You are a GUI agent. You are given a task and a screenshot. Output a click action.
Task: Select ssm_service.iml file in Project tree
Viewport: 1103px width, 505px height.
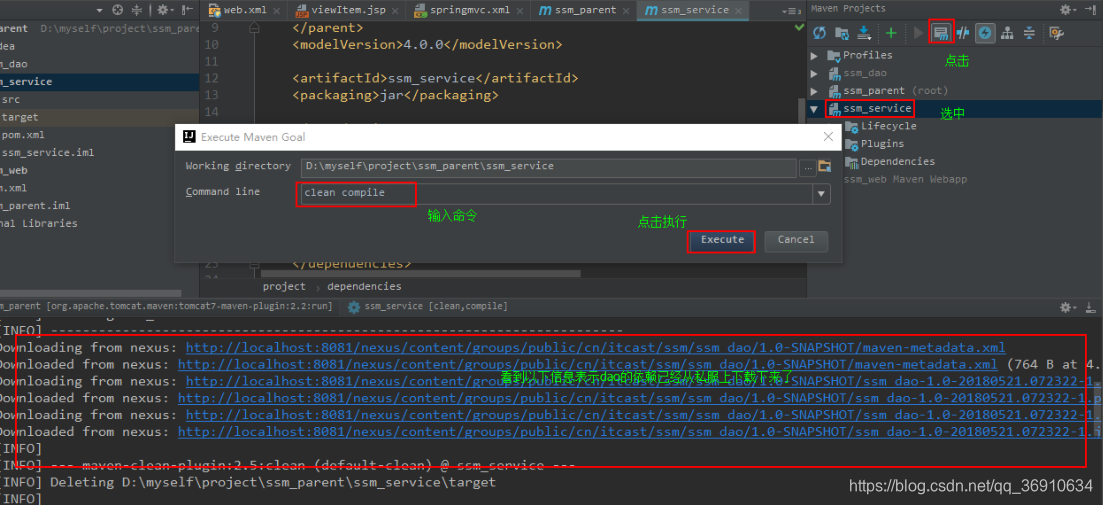(x=48, y=153)
